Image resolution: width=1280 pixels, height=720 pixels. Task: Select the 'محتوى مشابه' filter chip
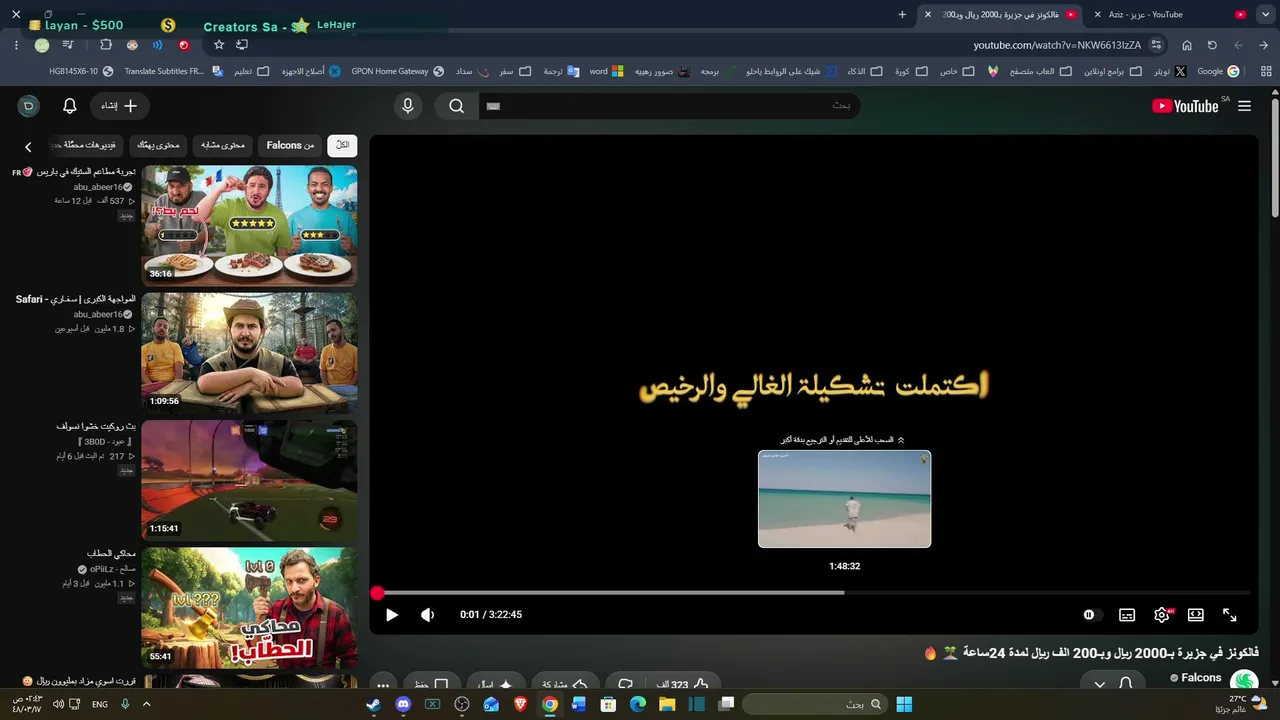222,145
